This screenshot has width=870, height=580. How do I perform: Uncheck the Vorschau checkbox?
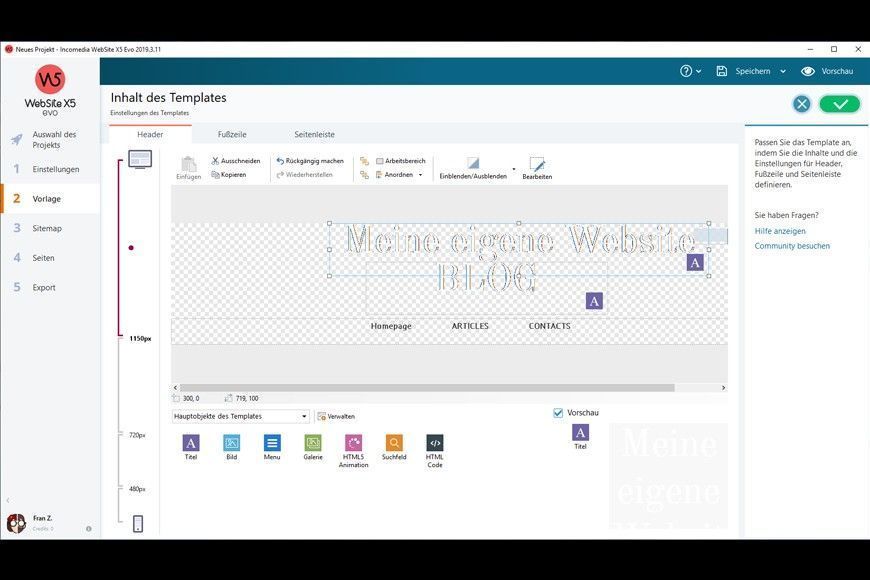point(558,413)
